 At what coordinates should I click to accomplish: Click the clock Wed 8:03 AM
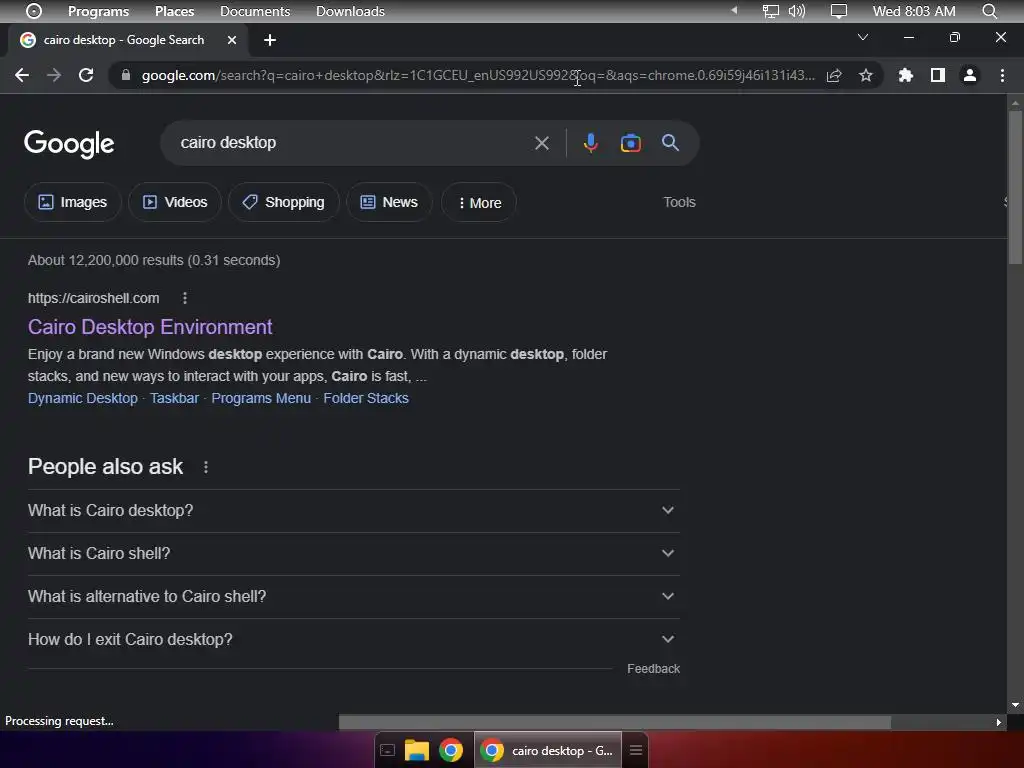tap(914, 11)
